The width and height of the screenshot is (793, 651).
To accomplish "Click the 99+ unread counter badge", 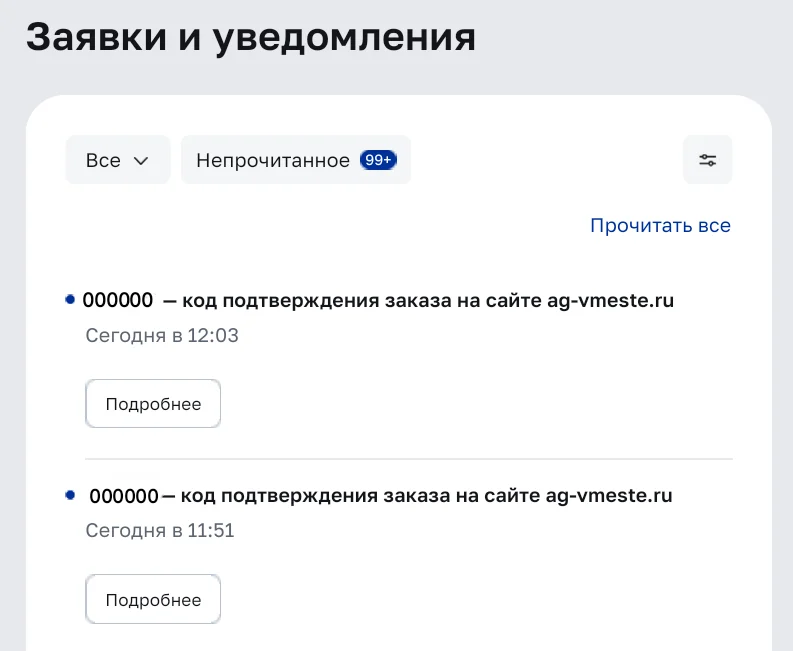I will click(x=378, y=160).
